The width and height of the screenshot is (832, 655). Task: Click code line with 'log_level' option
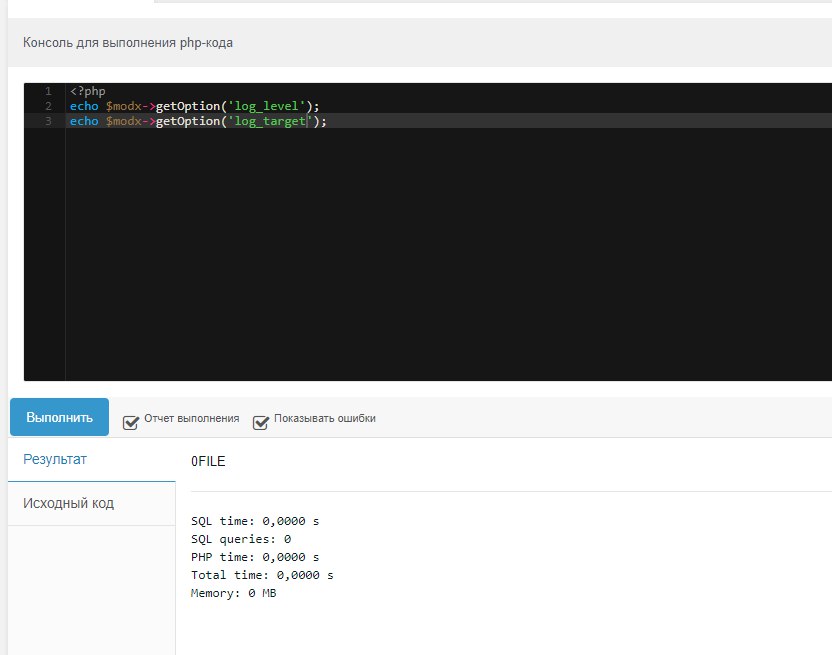194,106
